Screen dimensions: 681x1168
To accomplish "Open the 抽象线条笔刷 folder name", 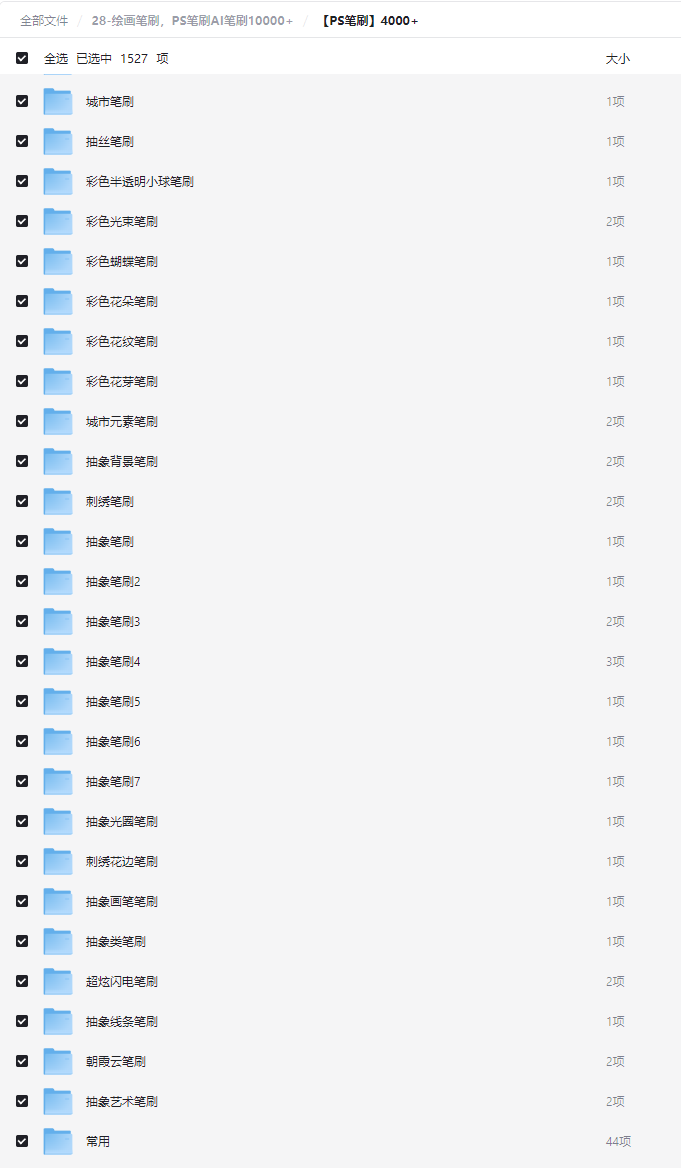I will pos(121,1021).
